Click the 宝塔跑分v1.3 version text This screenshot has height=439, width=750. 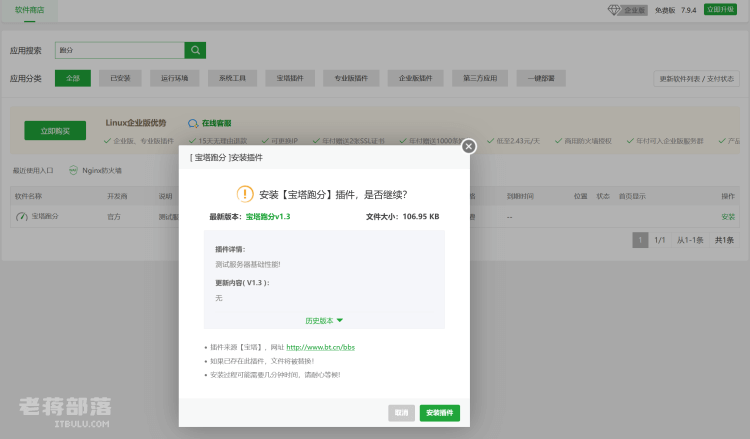point(268,217)
